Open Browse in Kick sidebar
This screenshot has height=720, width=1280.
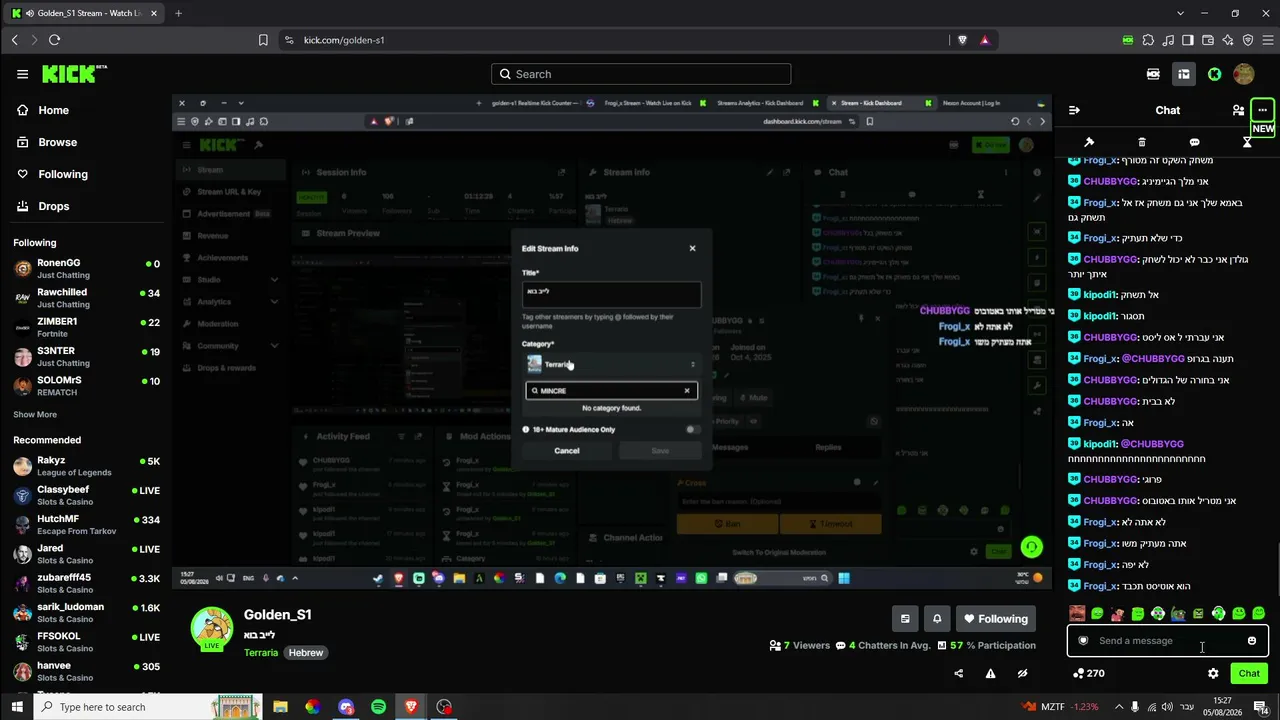click(x=46, y=142)
